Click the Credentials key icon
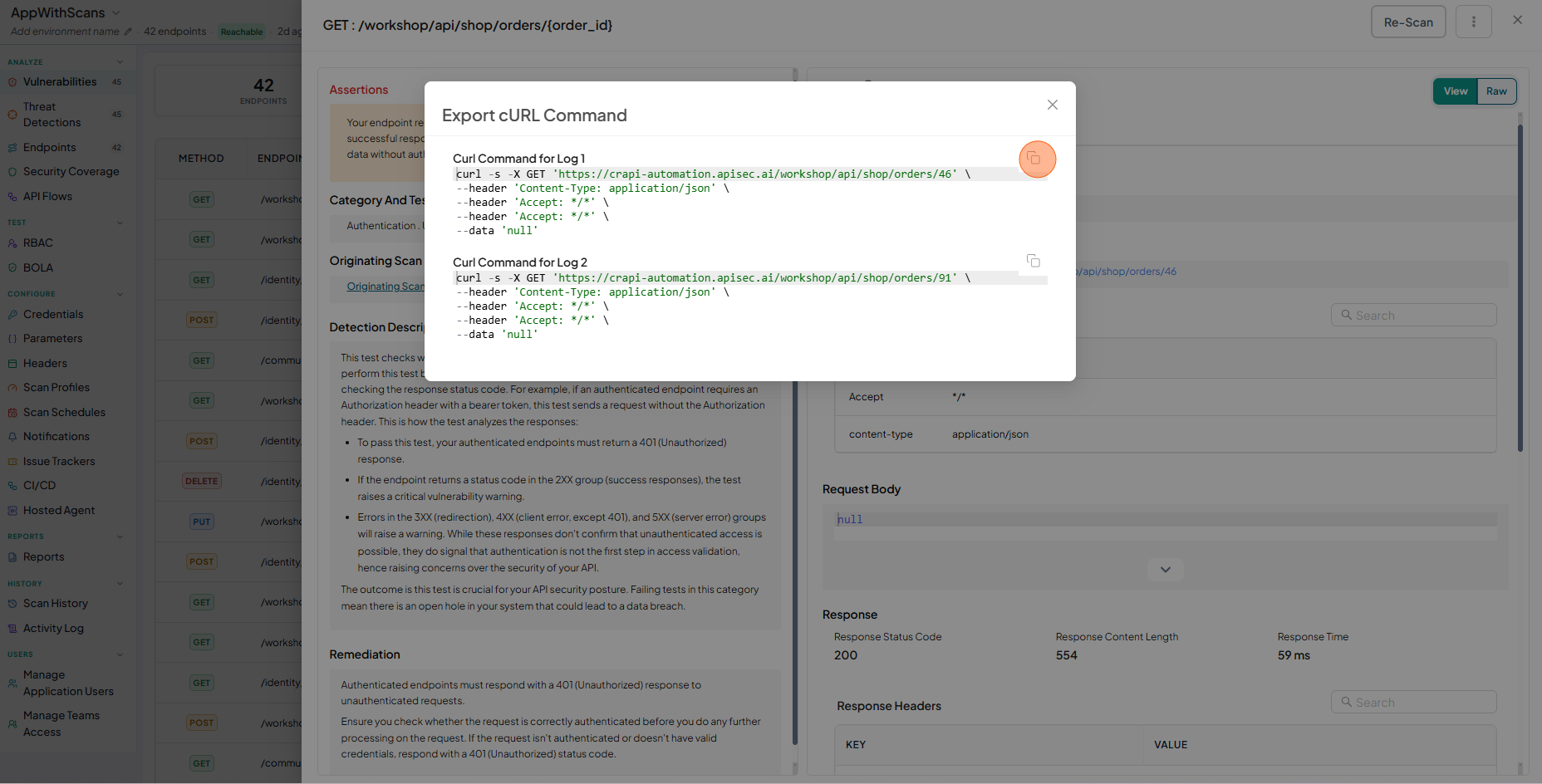 coord(12,315)
